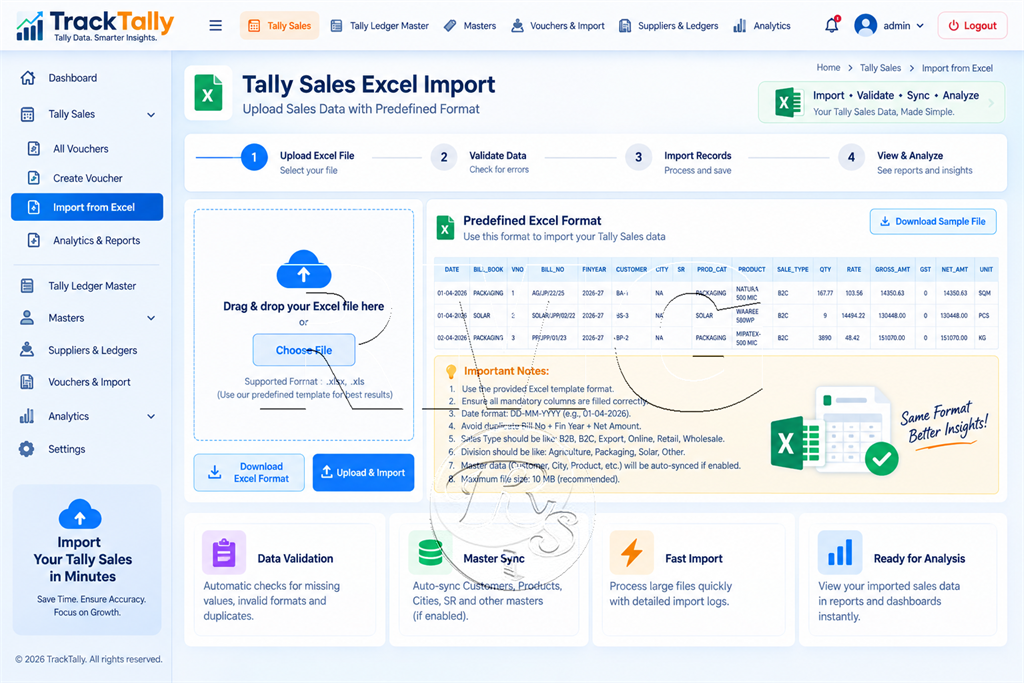Open the notifications bell

tap(831, 25)
